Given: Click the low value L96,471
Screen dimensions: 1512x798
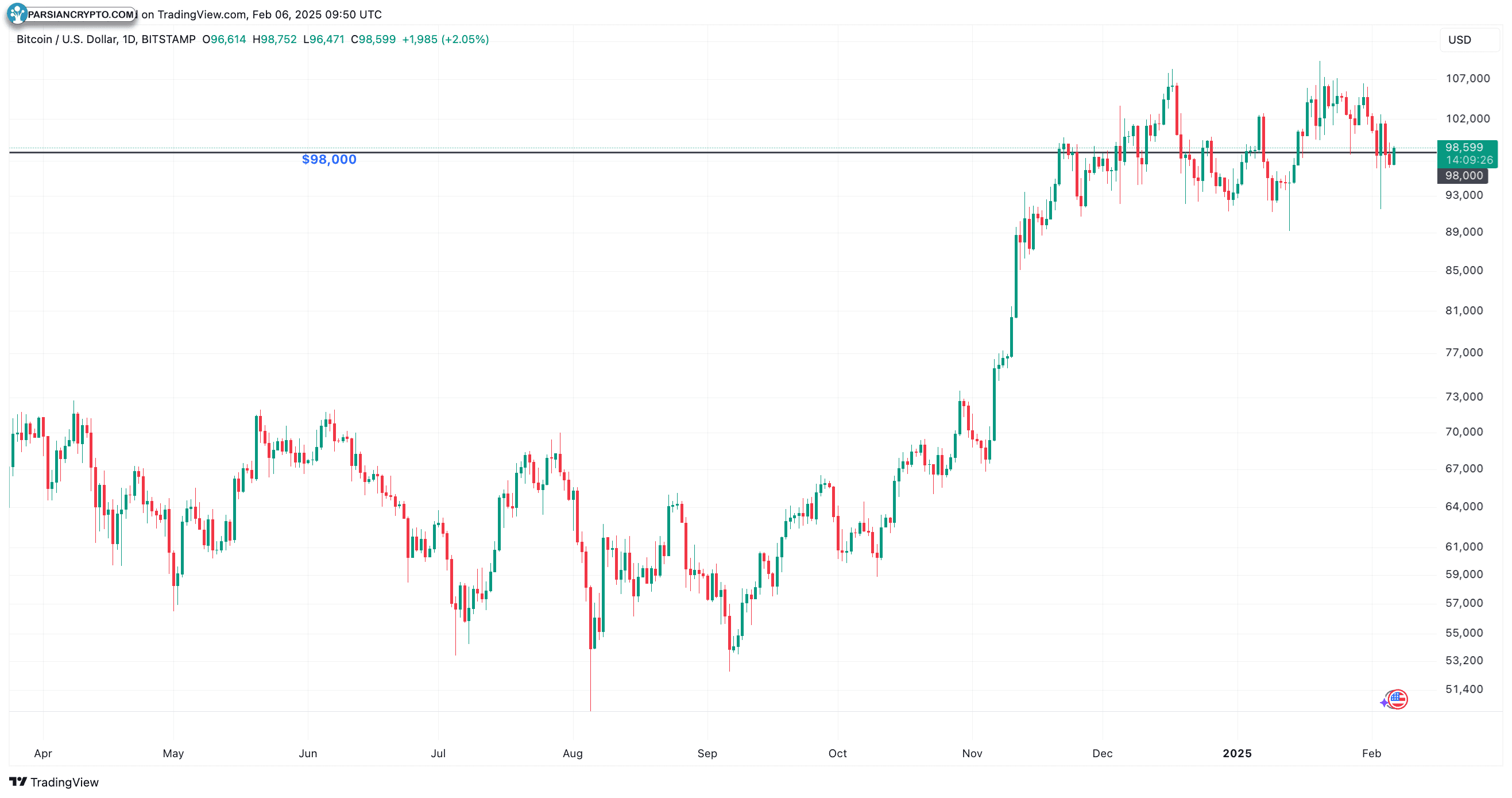Looking at the screenshot, I should tap(323, 39).
